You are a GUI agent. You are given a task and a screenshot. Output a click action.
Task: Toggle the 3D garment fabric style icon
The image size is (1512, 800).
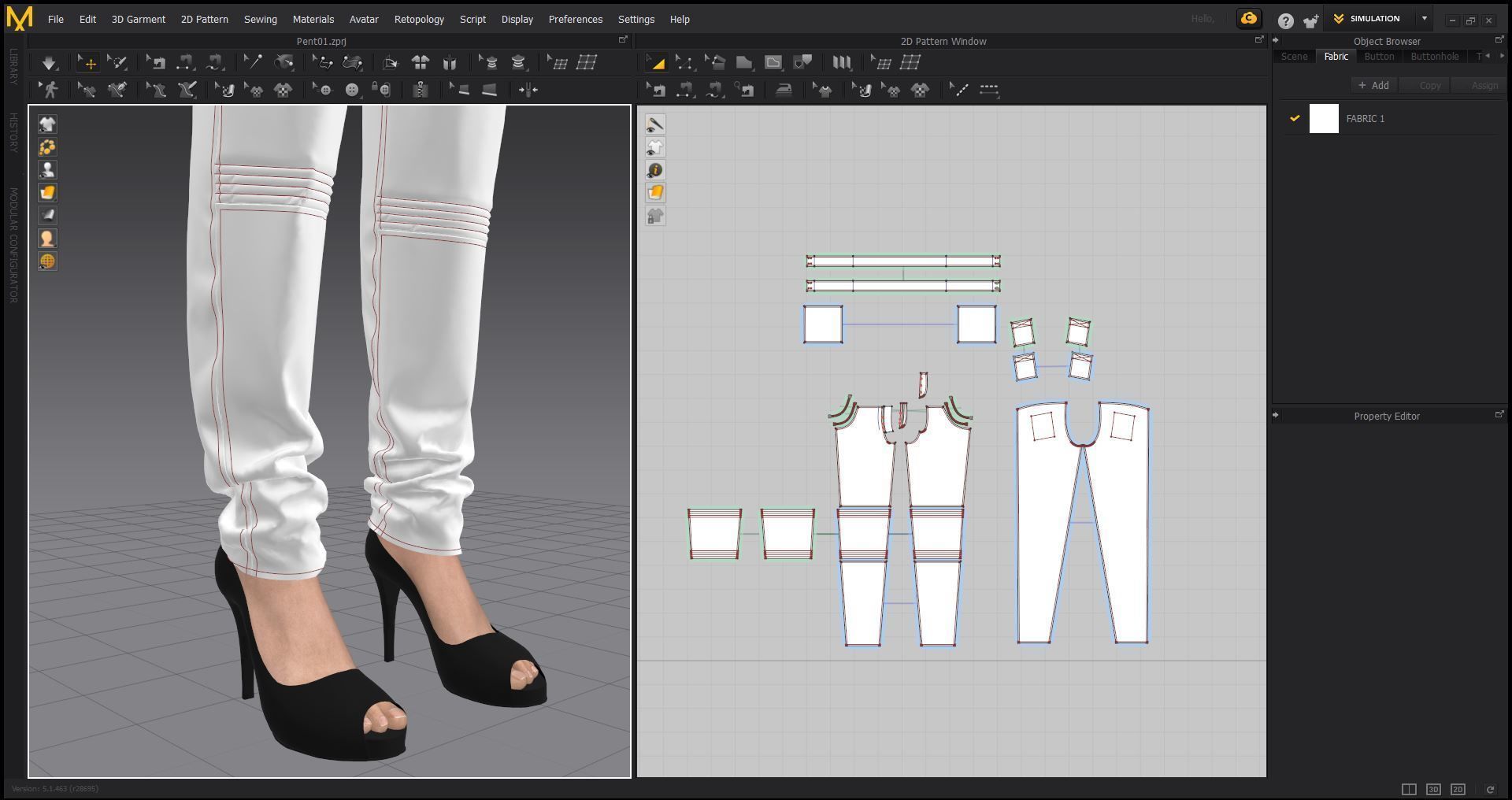point(47,193)
